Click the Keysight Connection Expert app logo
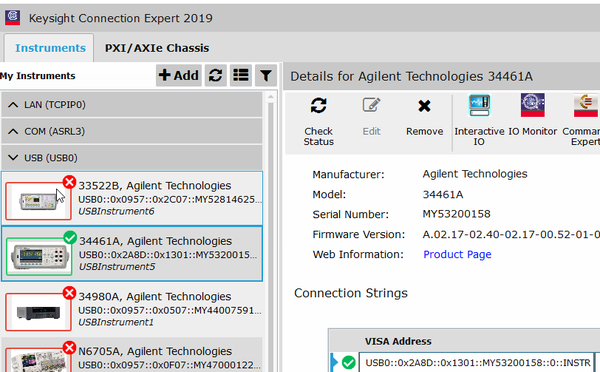Image resolution: width=600 pixels, height=372 pixels. [x=12, y=18]
